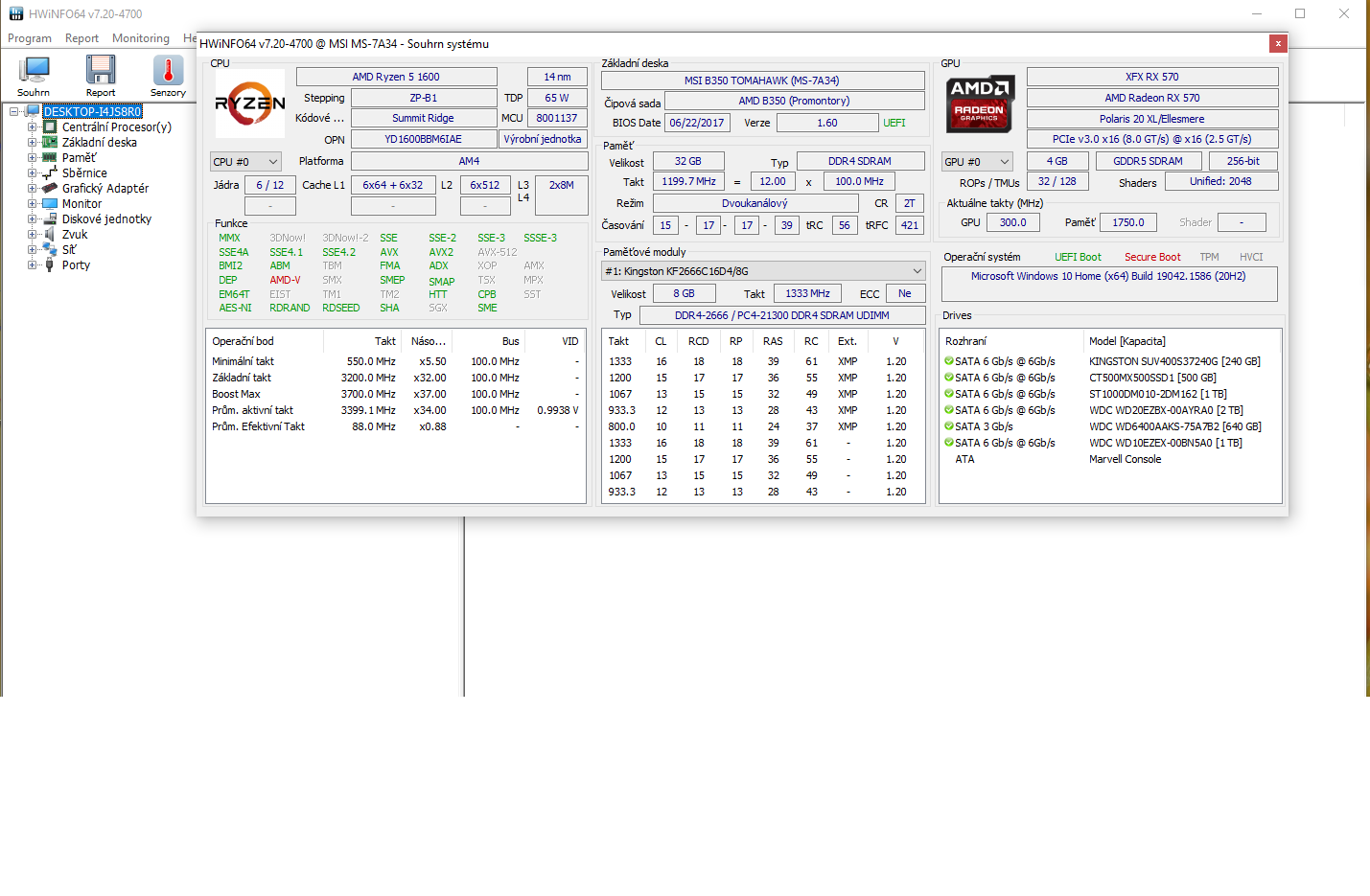
Task: Click the Minimální takt row label
Action: click(244, 361)
